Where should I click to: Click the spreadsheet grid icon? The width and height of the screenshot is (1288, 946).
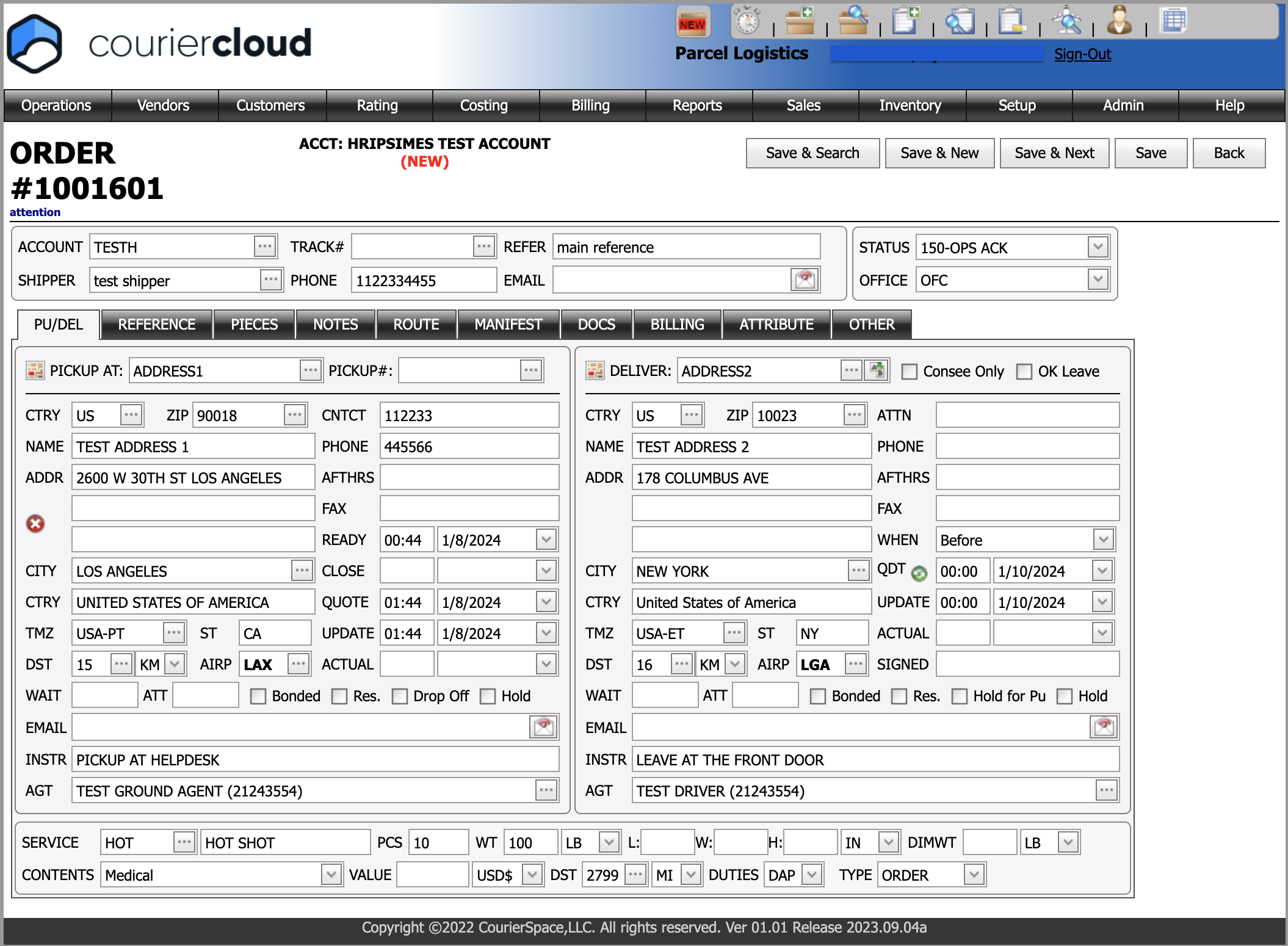tap(1173, 21)
